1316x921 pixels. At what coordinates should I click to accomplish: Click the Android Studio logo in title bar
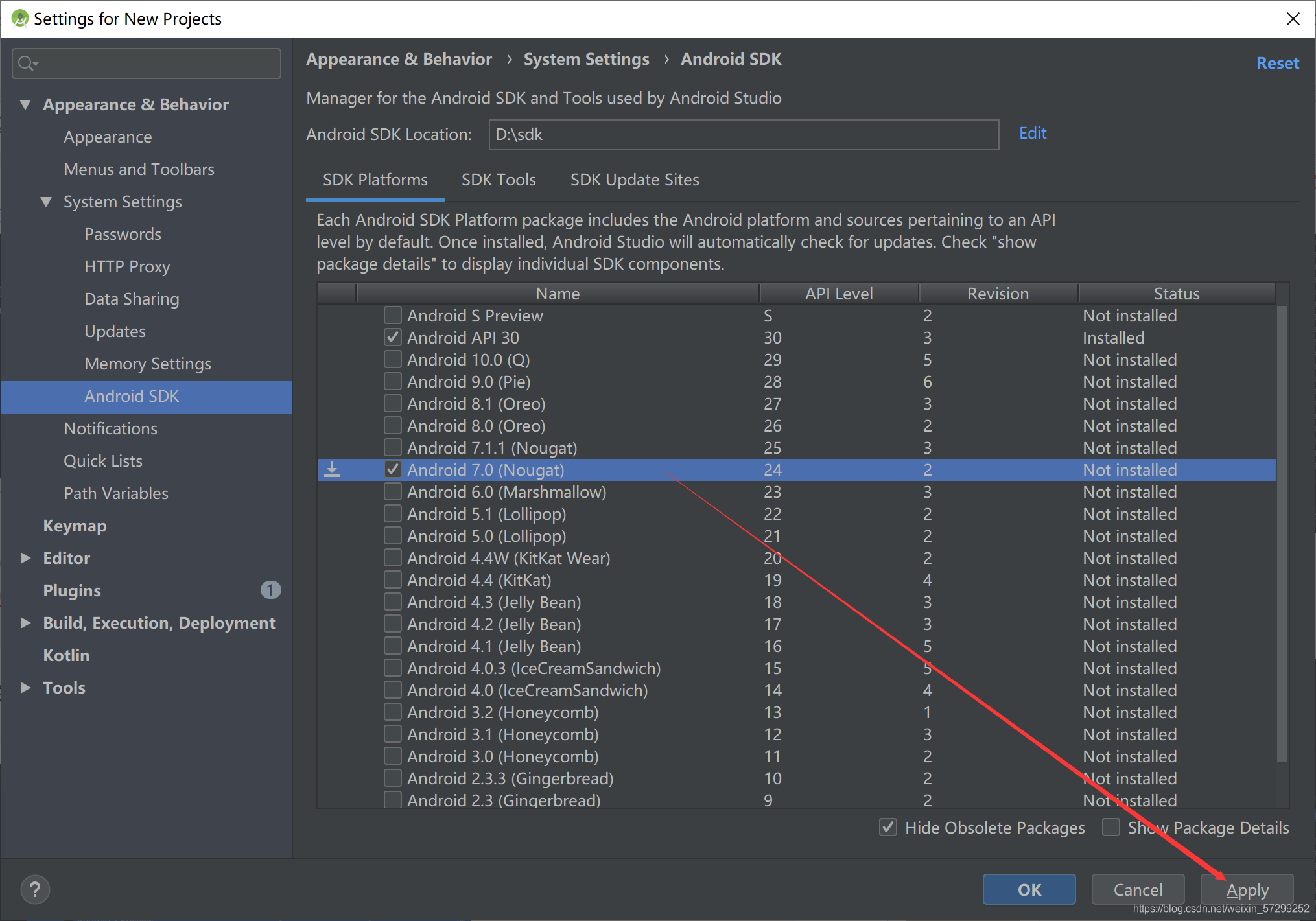[20, 19]
